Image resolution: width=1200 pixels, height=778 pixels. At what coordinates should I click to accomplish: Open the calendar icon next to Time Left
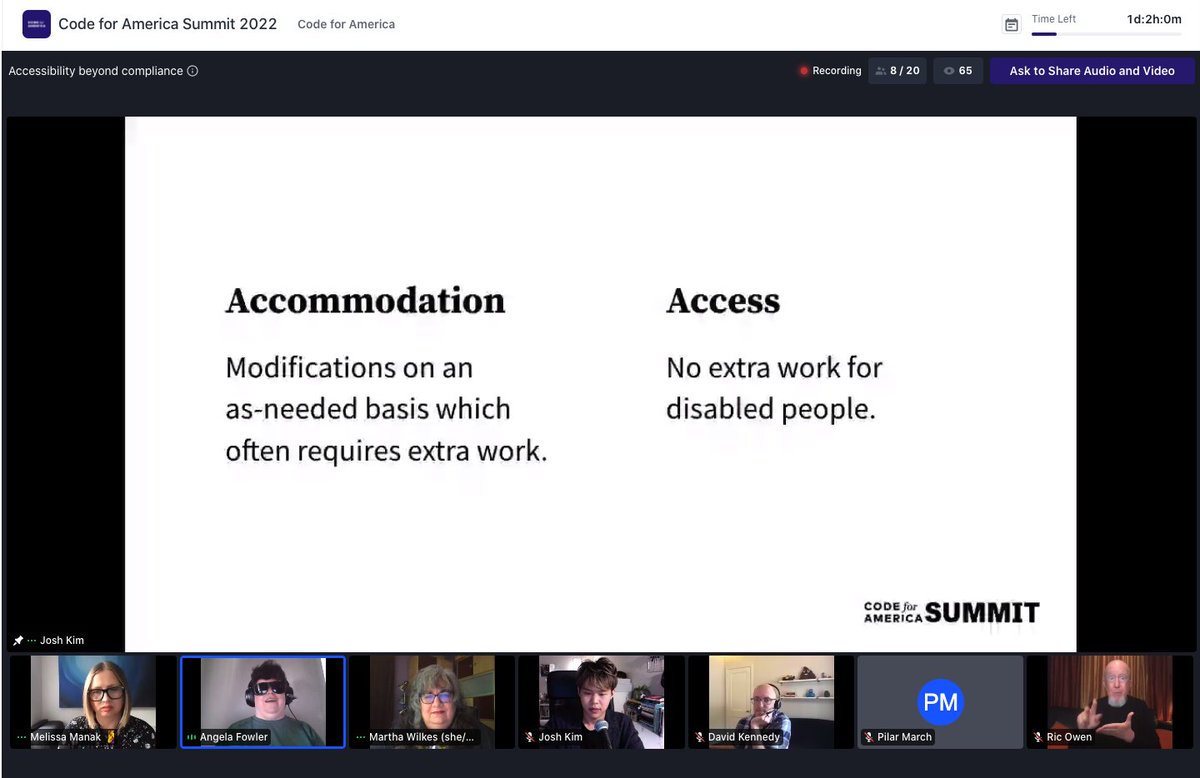point(1013,22)
